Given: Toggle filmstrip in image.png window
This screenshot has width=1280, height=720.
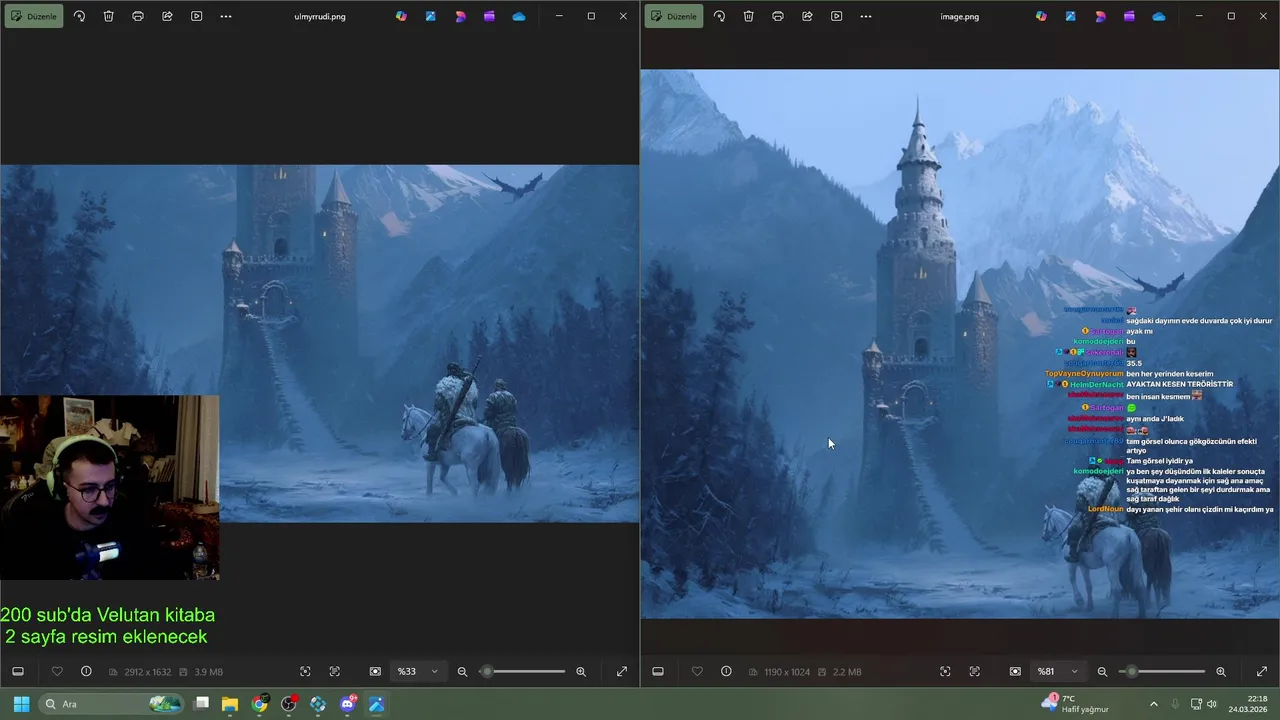Looking at the screenshot, I should click(658, 671).
